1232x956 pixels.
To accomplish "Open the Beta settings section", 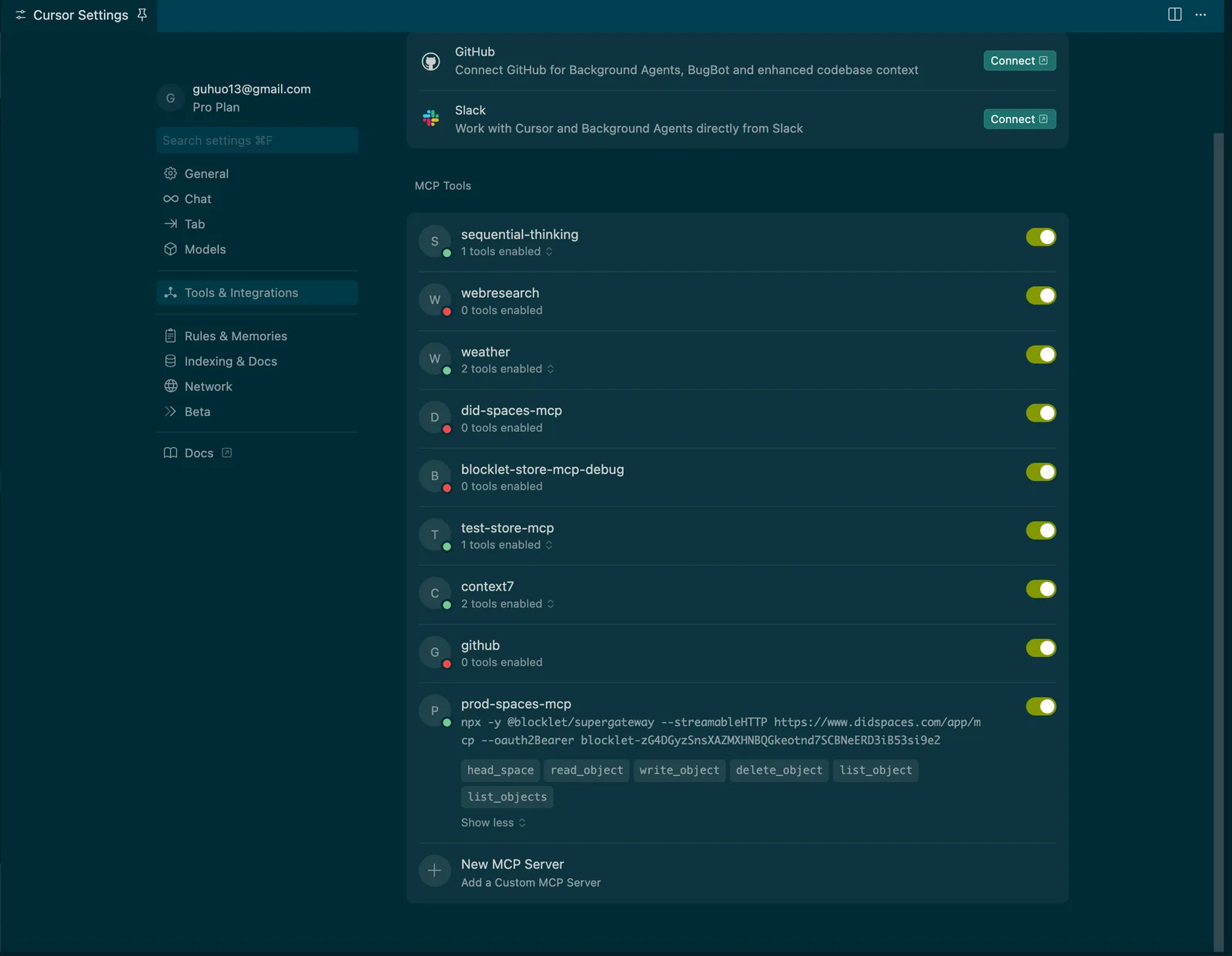I will (x=257, y=412).
